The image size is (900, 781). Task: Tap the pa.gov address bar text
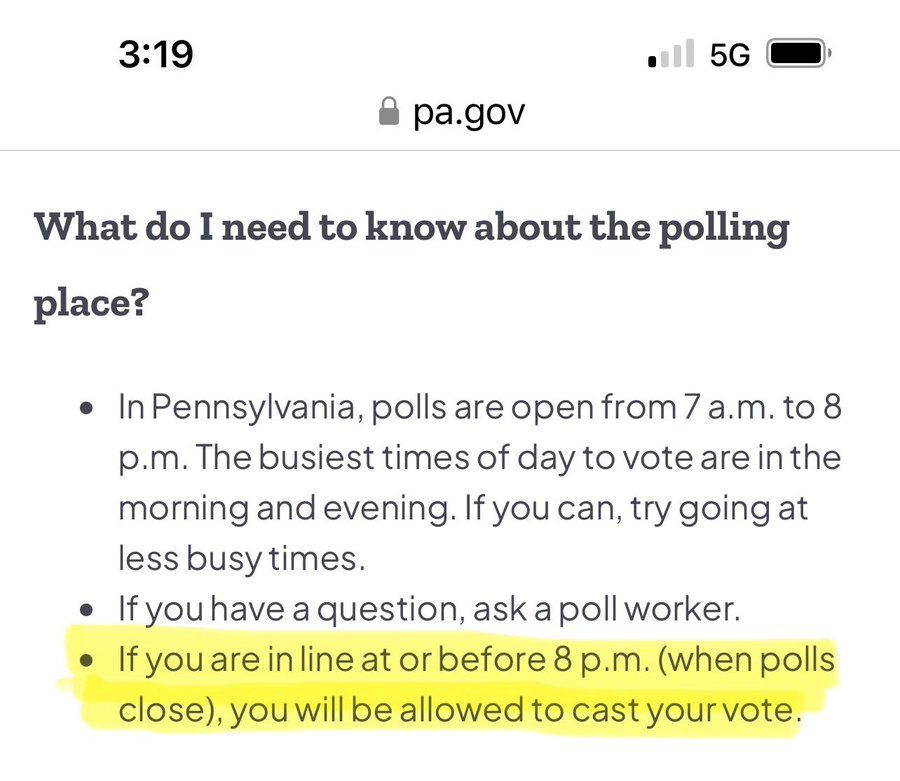[x=469, y=112]
